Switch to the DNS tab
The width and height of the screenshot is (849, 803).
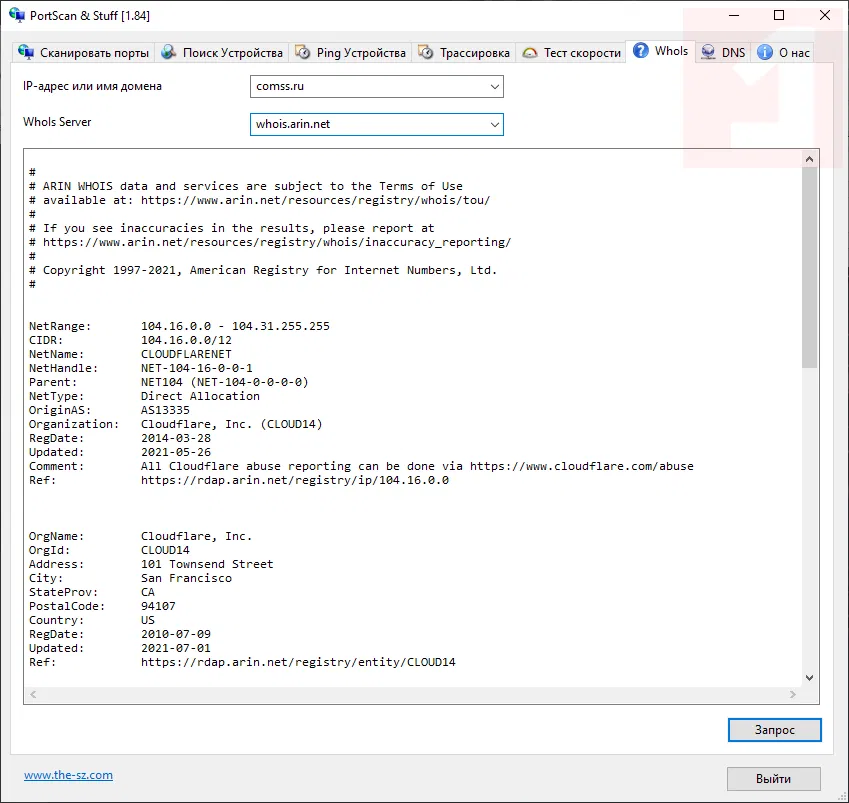pyautogui.click(x=723, y=53)
